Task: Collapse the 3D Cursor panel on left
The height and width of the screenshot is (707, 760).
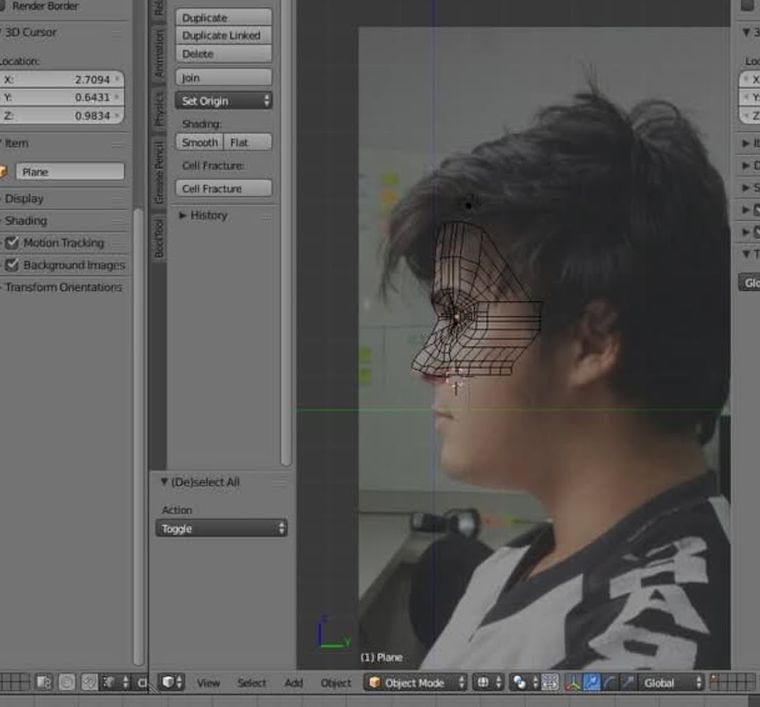Action: pyautogui.click(x=28, y=32)
